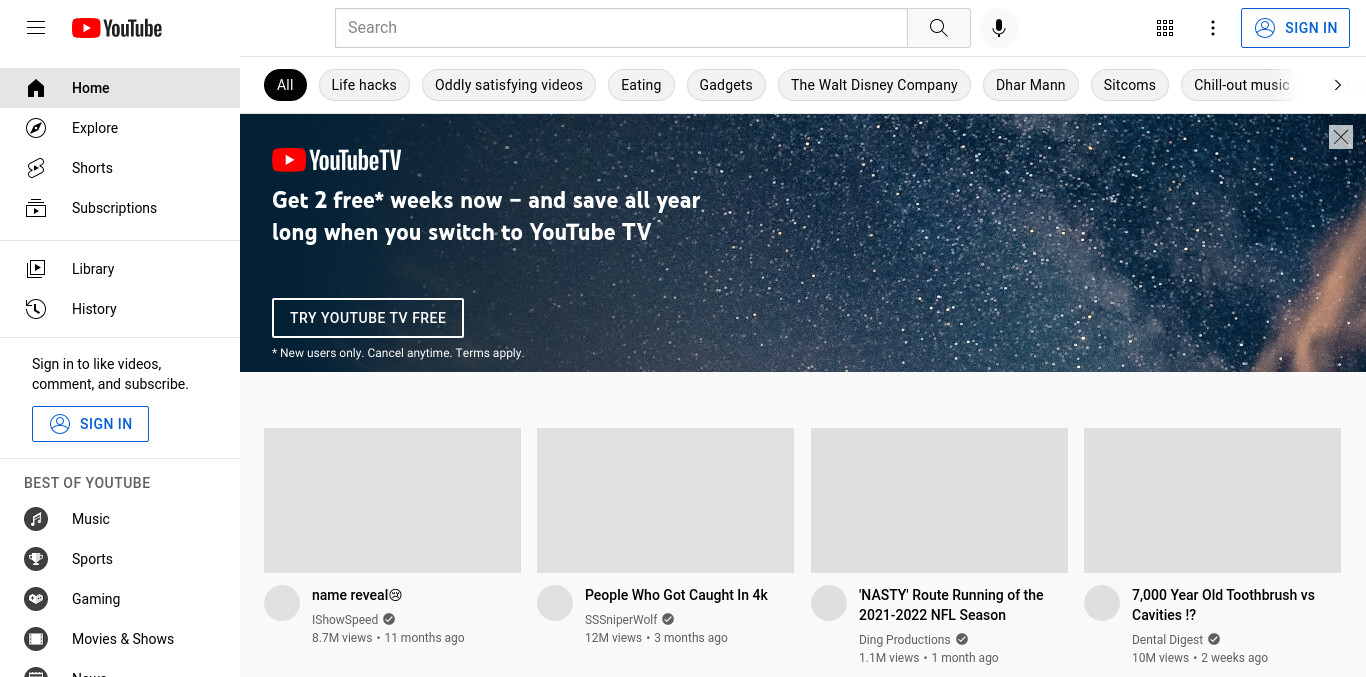Viewport: 1366px width, 677px height.
Task: Open the three-dot settings menu
Action: pos(1213,28)
